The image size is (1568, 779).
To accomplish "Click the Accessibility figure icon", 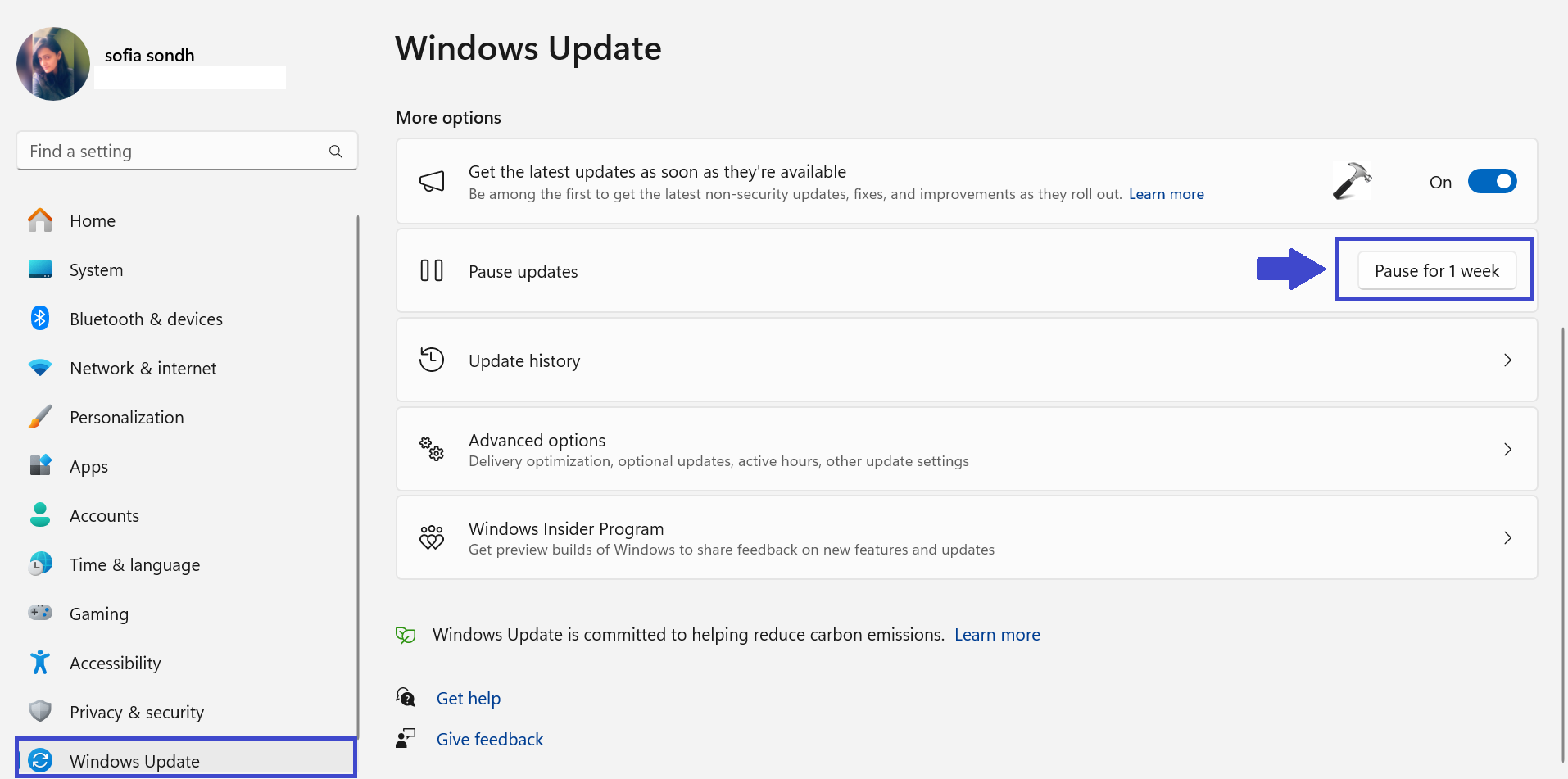I will [x=40, y=662].
